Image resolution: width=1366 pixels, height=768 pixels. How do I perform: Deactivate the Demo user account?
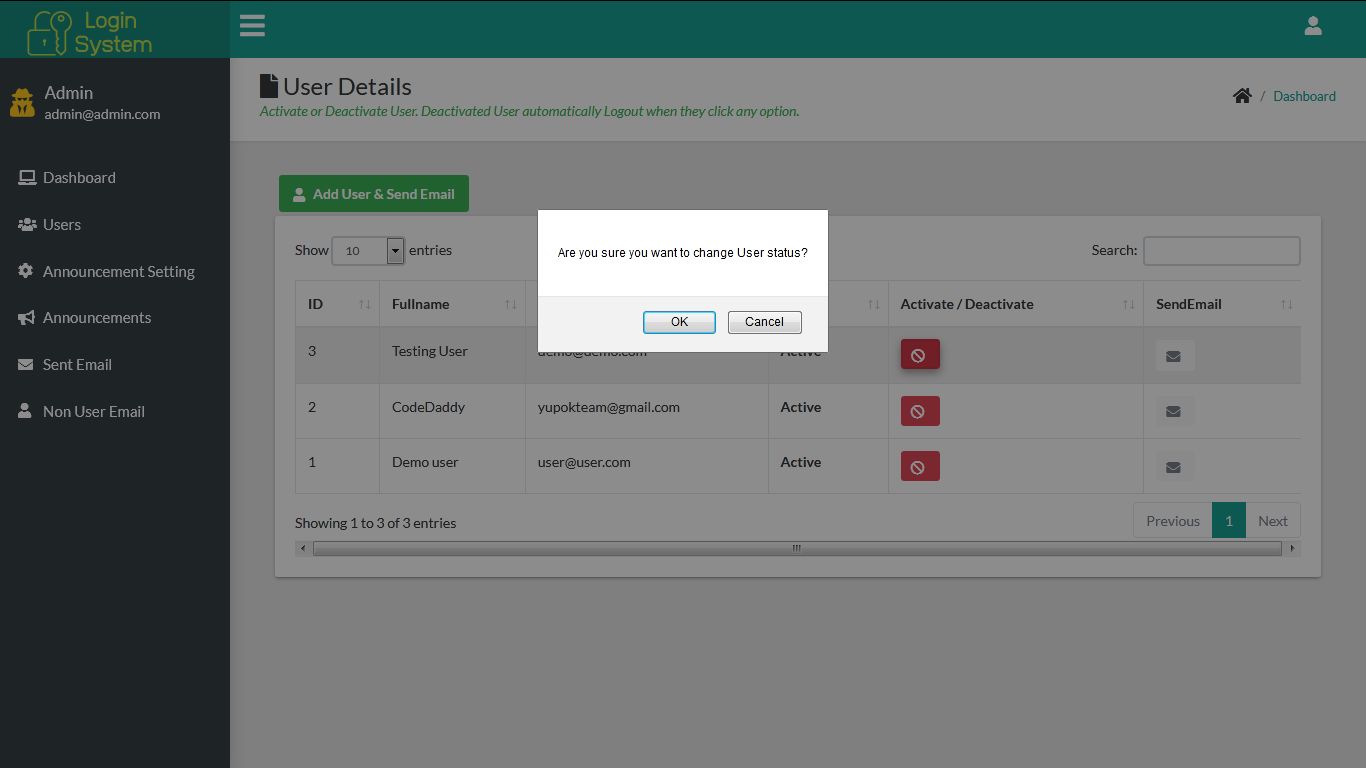point(920,466)
